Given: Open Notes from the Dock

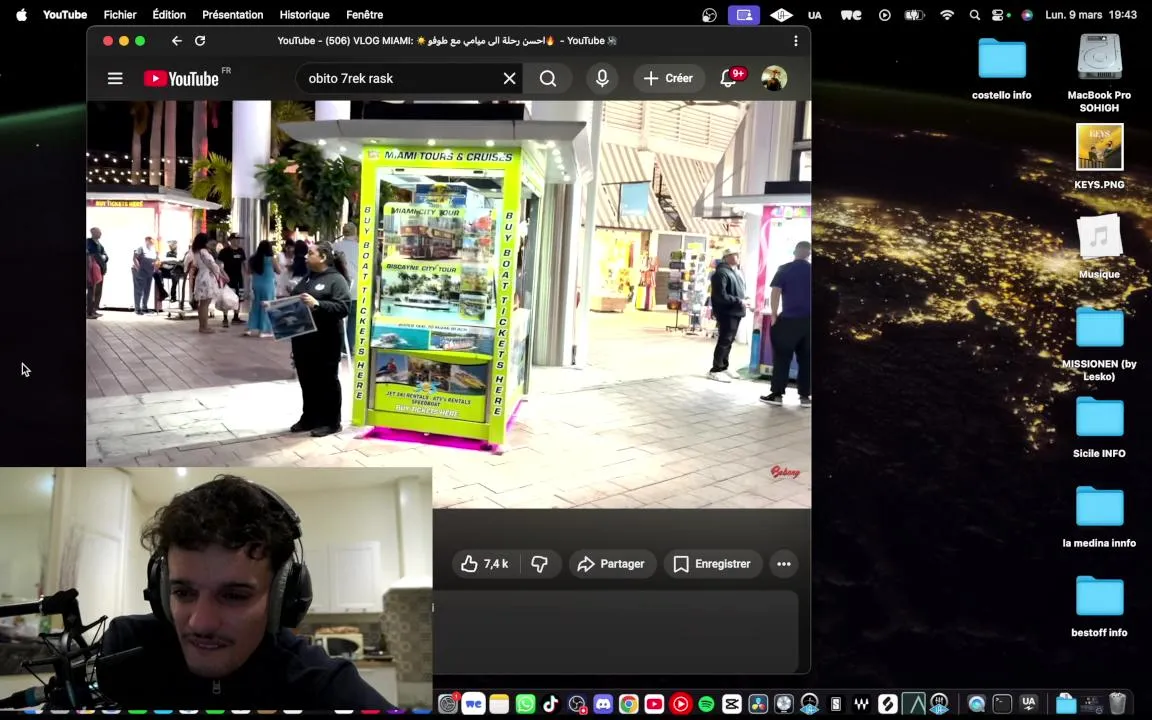Looking at the screenshot, I should (500, 704).
